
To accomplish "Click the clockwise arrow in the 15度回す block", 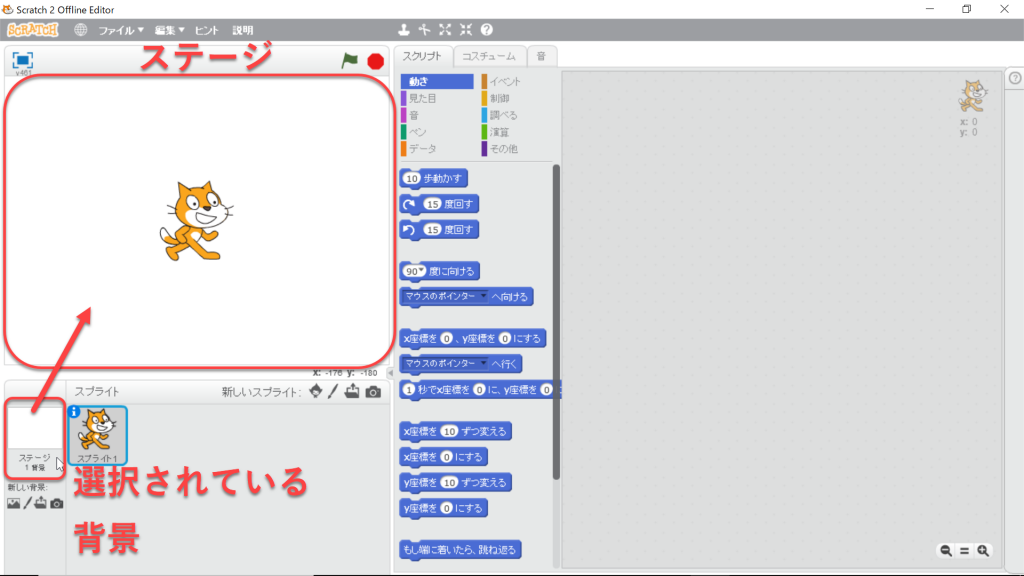I will coord(409,204).
